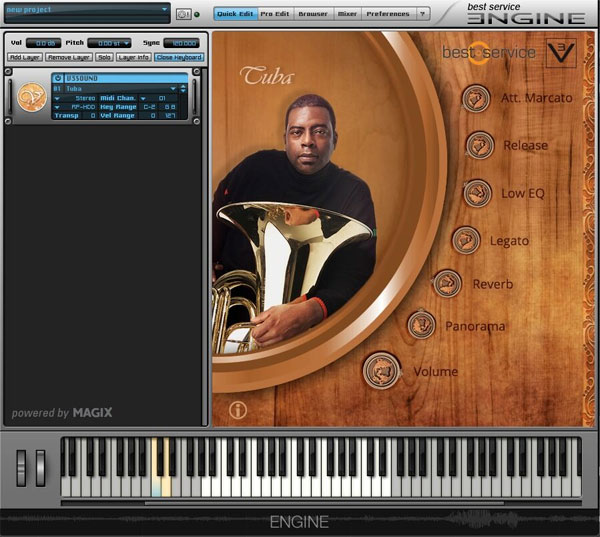This screenshot has height=537, width=600.
Task: Click the Sync tempo value field
Action: pyautogui.click(x=182, y=43)
